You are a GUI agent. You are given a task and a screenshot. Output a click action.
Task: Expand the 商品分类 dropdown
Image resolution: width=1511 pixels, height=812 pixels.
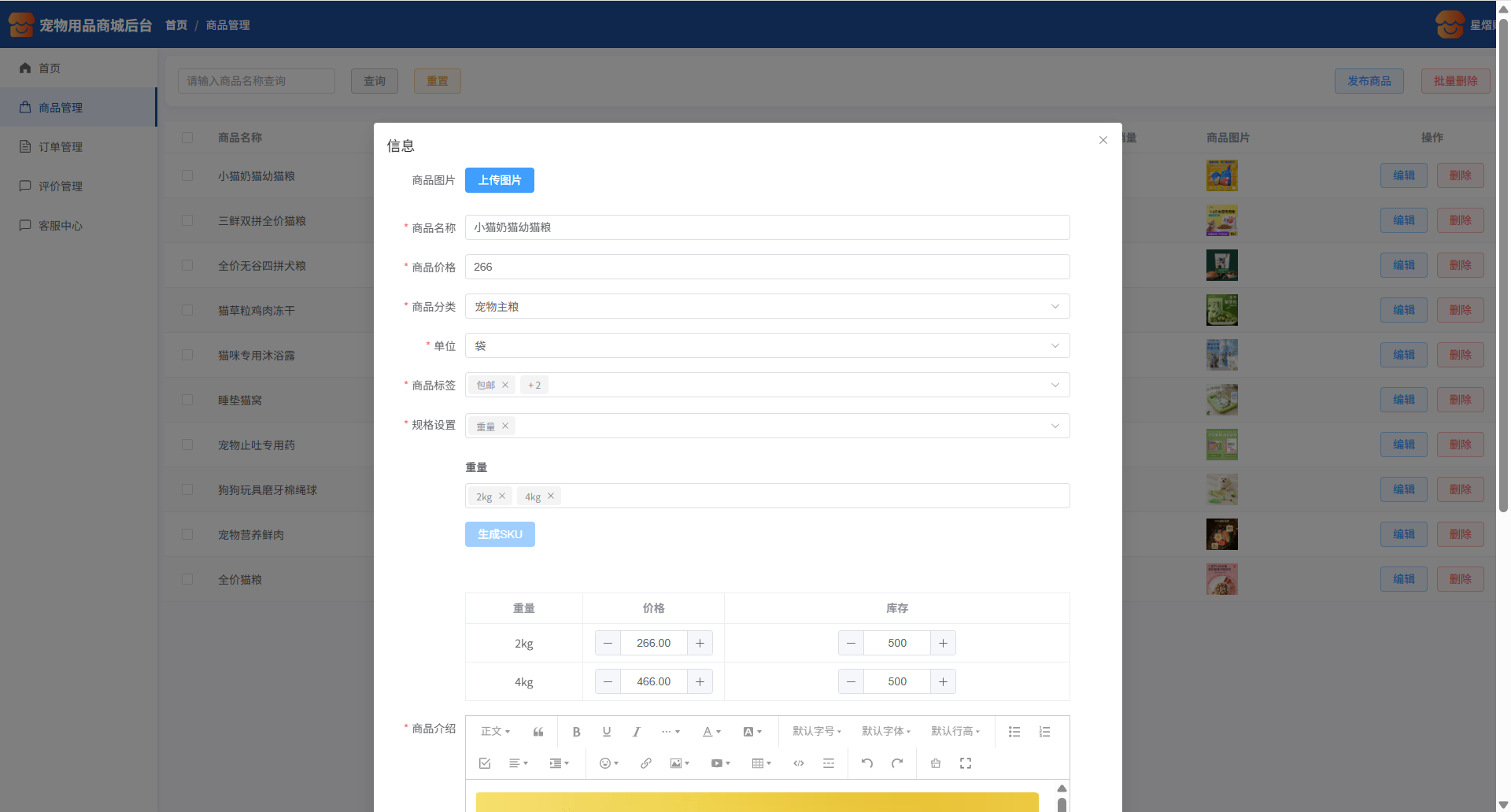(767, 307)
